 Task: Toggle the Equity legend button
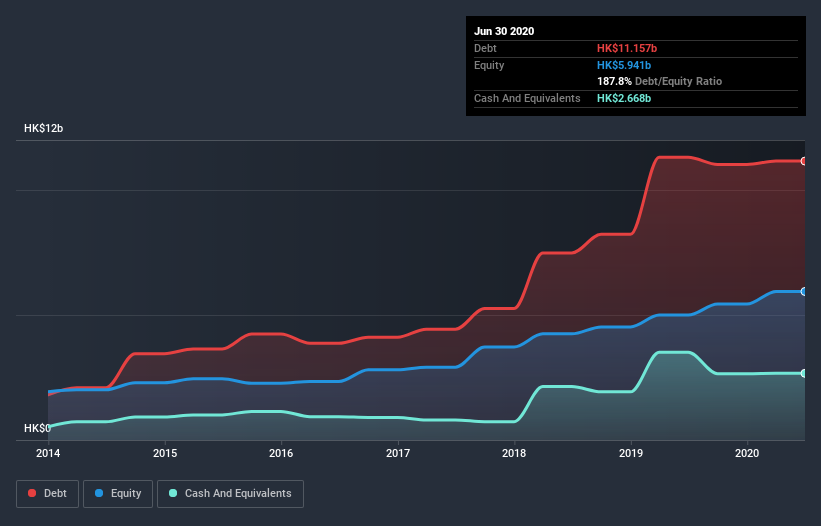coord(118,494)
